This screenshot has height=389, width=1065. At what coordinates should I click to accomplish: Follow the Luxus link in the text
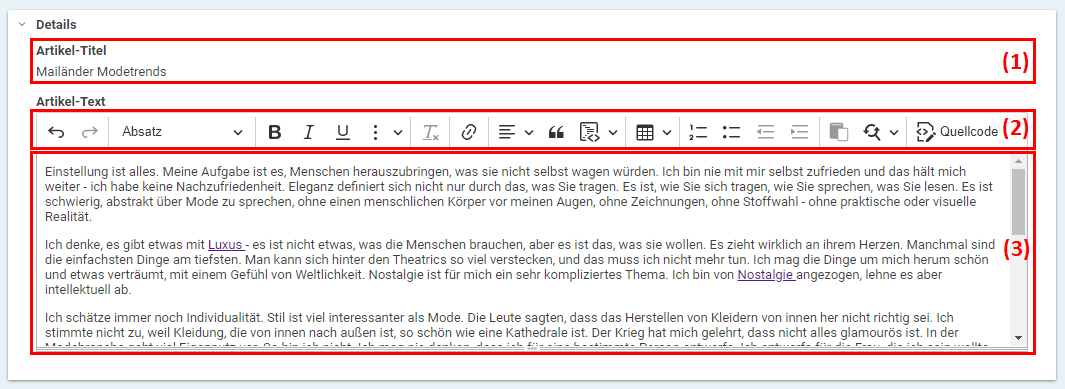coord(226,244)
